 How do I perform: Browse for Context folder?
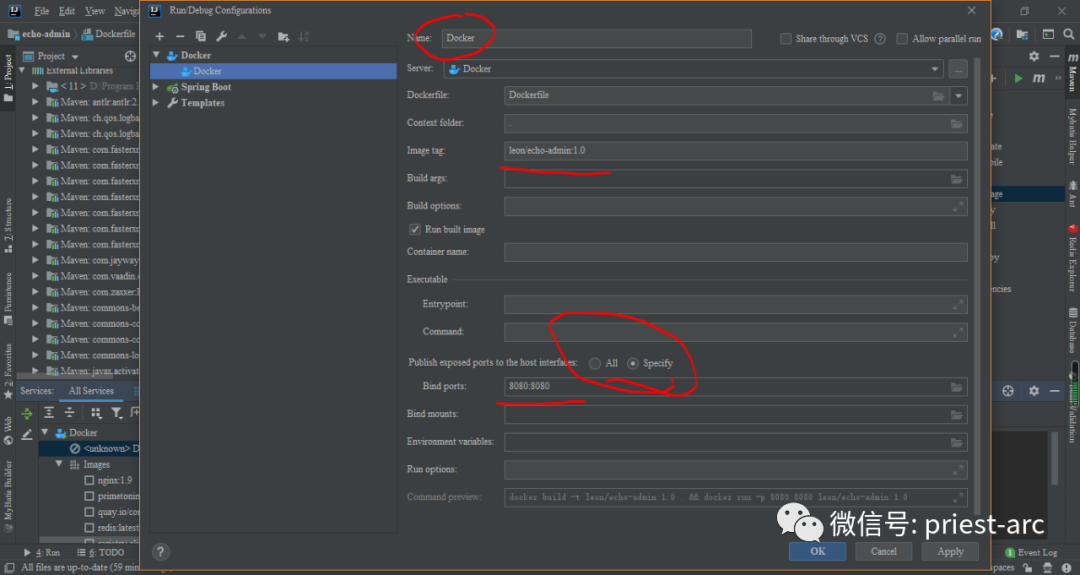tap(957, 123)
